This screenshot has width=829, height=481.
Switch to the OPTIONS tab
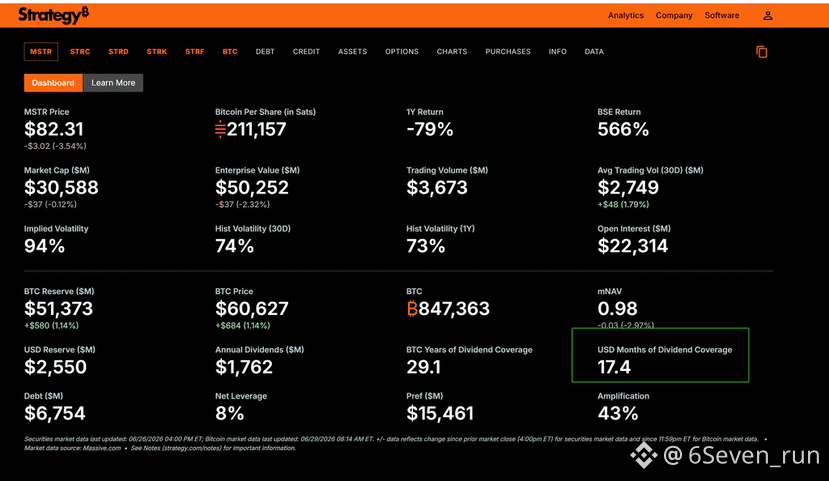point(402,51)
